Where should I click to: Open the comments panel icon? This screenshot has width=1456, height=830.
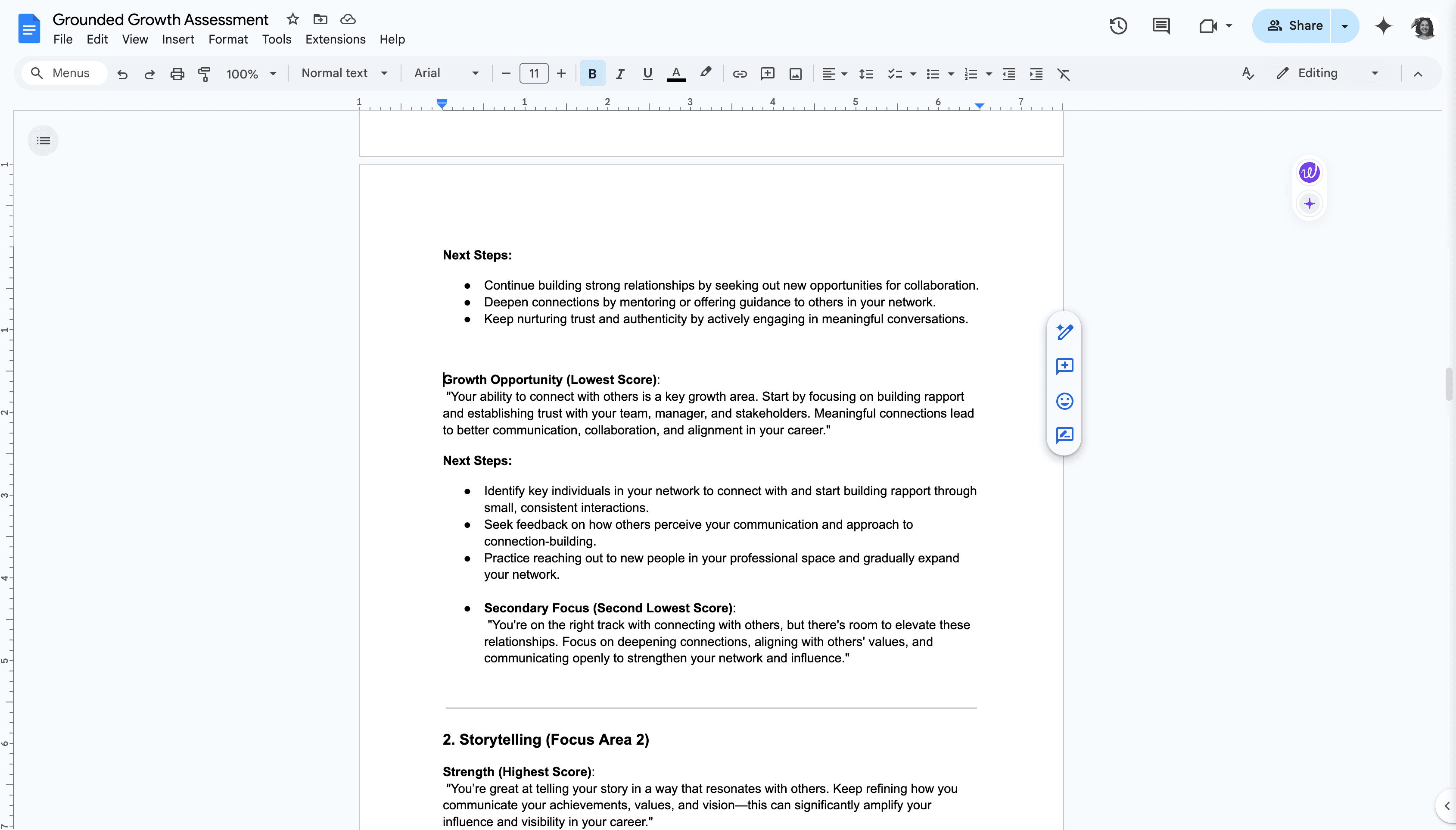(x=1161, y=26)
